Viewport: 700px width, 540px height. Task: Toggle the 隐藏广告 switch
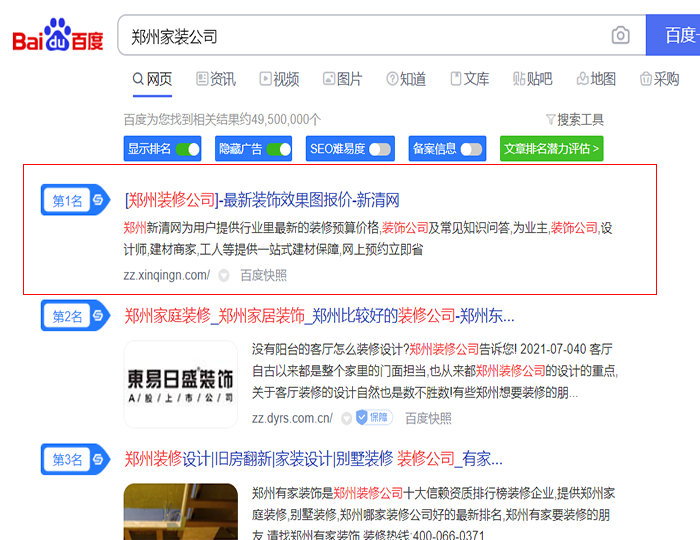click(x=279, y=149)
